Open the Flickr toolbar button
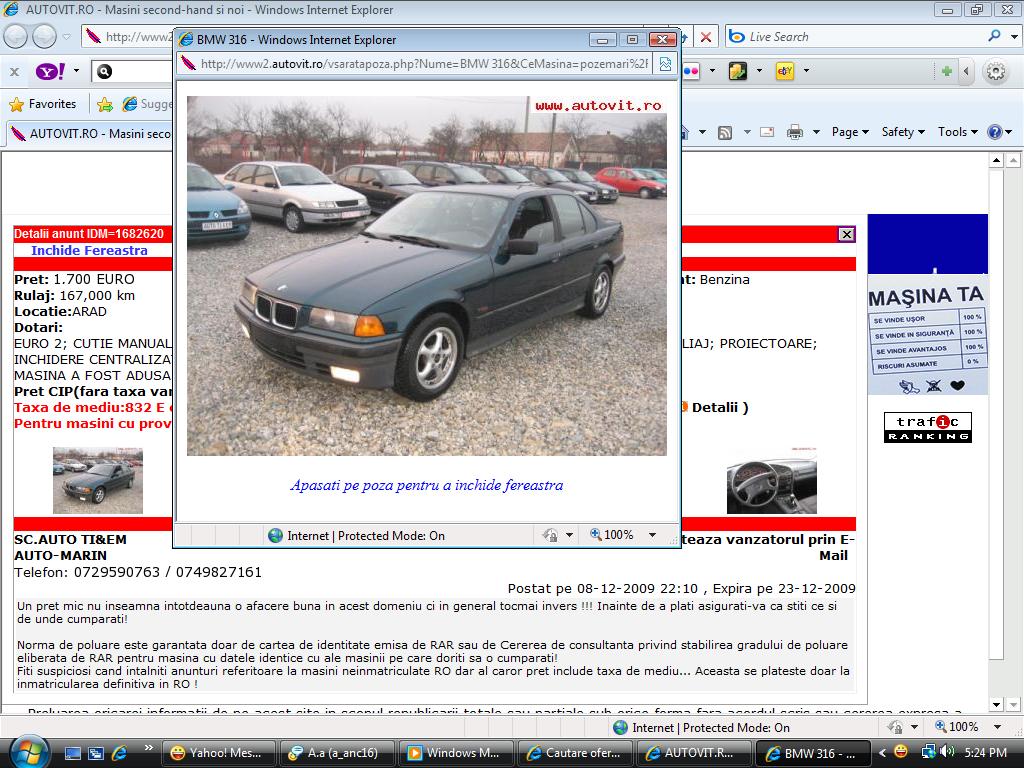The image size is (1024, 768). click(691, 71)
